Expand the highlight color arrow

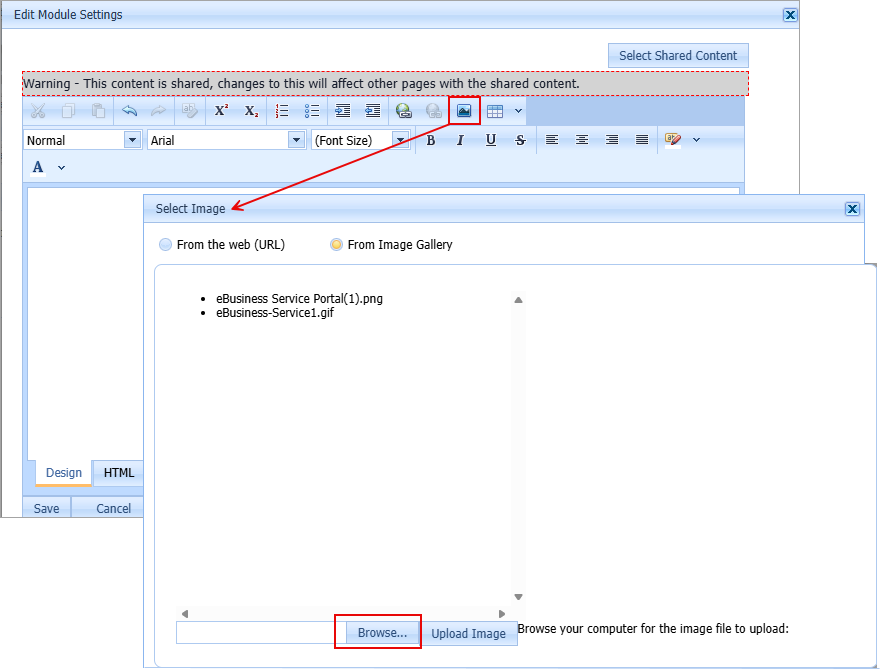point(696,140)
